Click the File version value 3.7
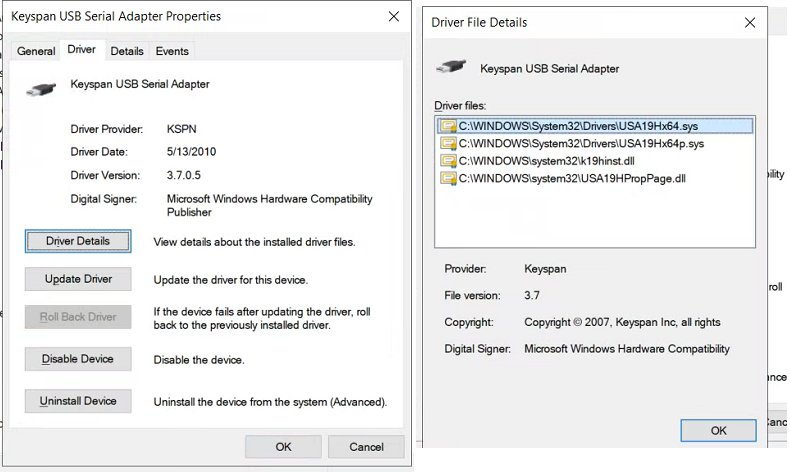 532,296
